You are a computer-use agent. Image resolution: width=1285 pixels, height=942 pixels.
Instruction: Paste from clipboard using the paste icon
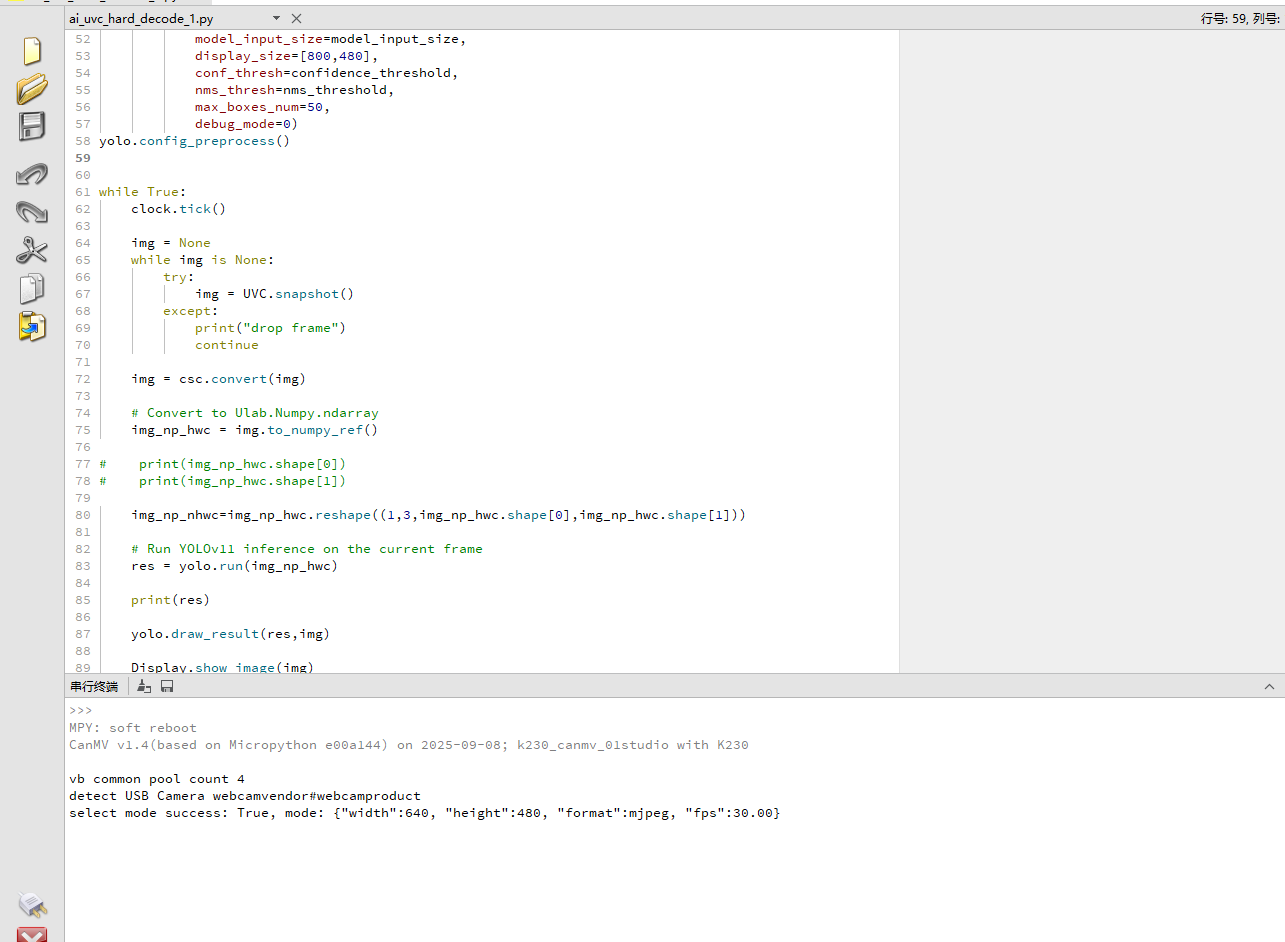(32, 327)
